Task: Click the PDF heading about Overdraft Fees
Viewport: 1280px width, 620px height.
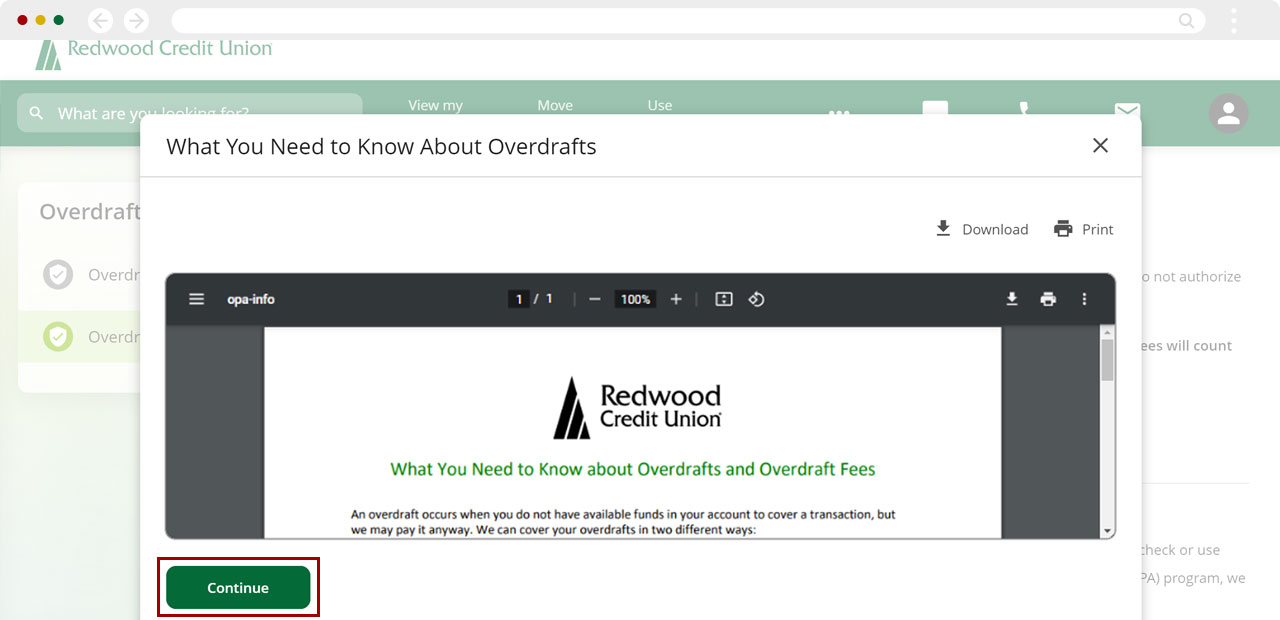Action: click(633, 468)
